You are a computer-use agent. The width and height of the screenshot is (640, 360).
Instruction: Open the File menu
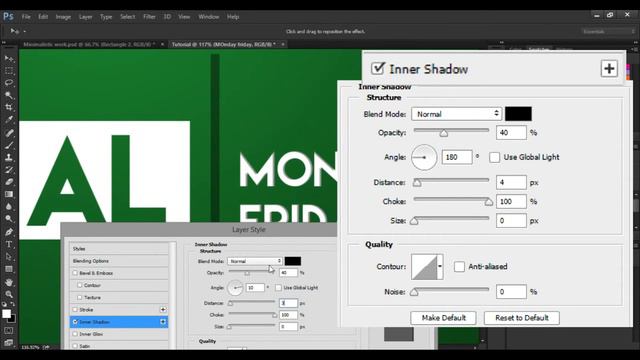pos(26,17)
